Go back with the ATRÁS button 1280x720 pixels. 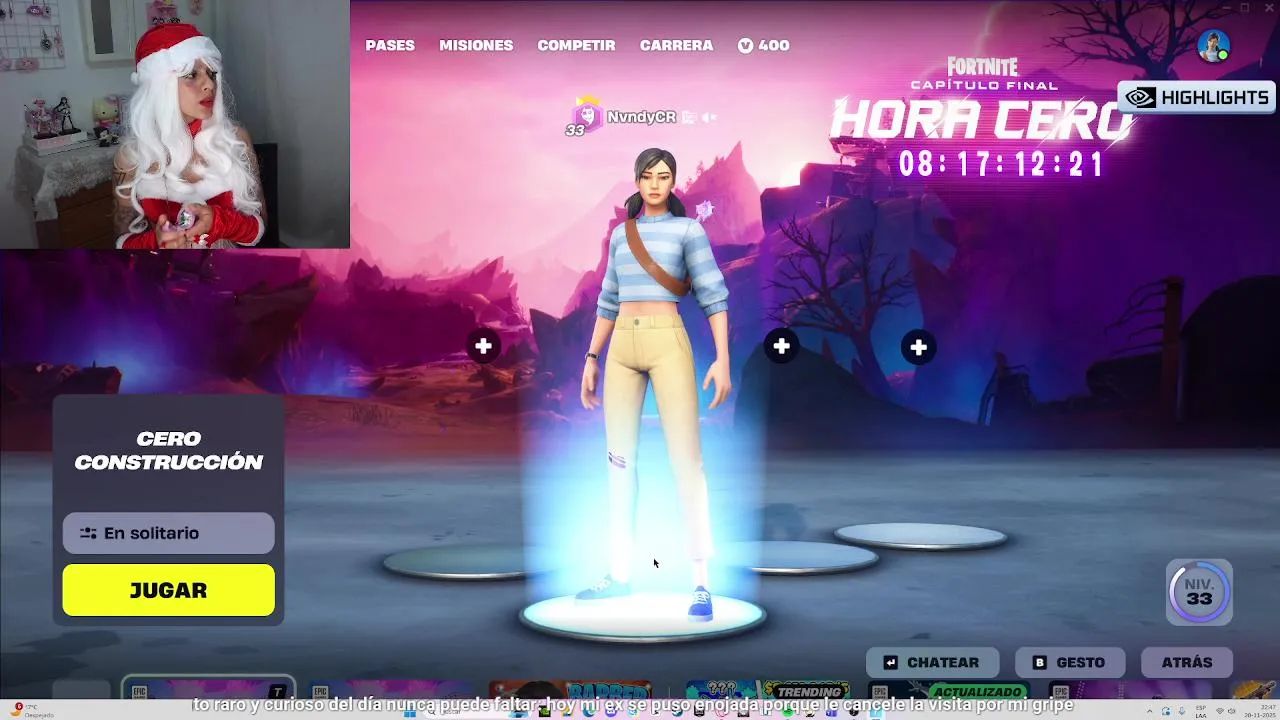[x=1187, y=662]
